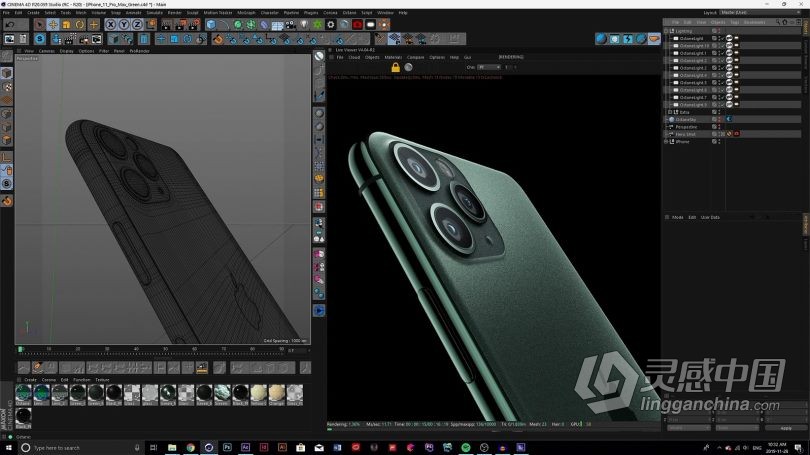Viewport: 810px width, 455px height.
Task: Add a Cube primitive object
Action: (211, 24)
